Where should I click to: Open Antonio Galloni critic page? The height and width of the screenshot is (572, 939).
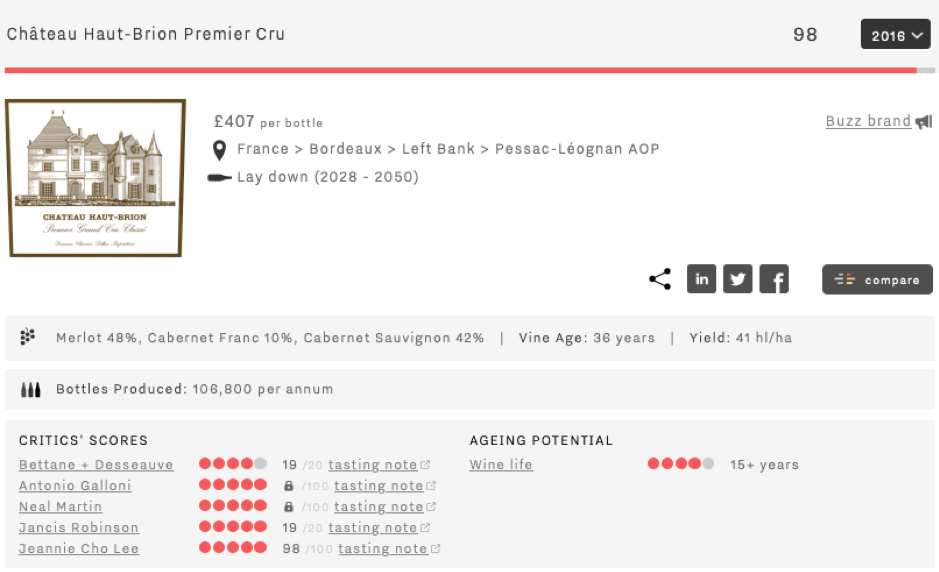tap(75, 486)
